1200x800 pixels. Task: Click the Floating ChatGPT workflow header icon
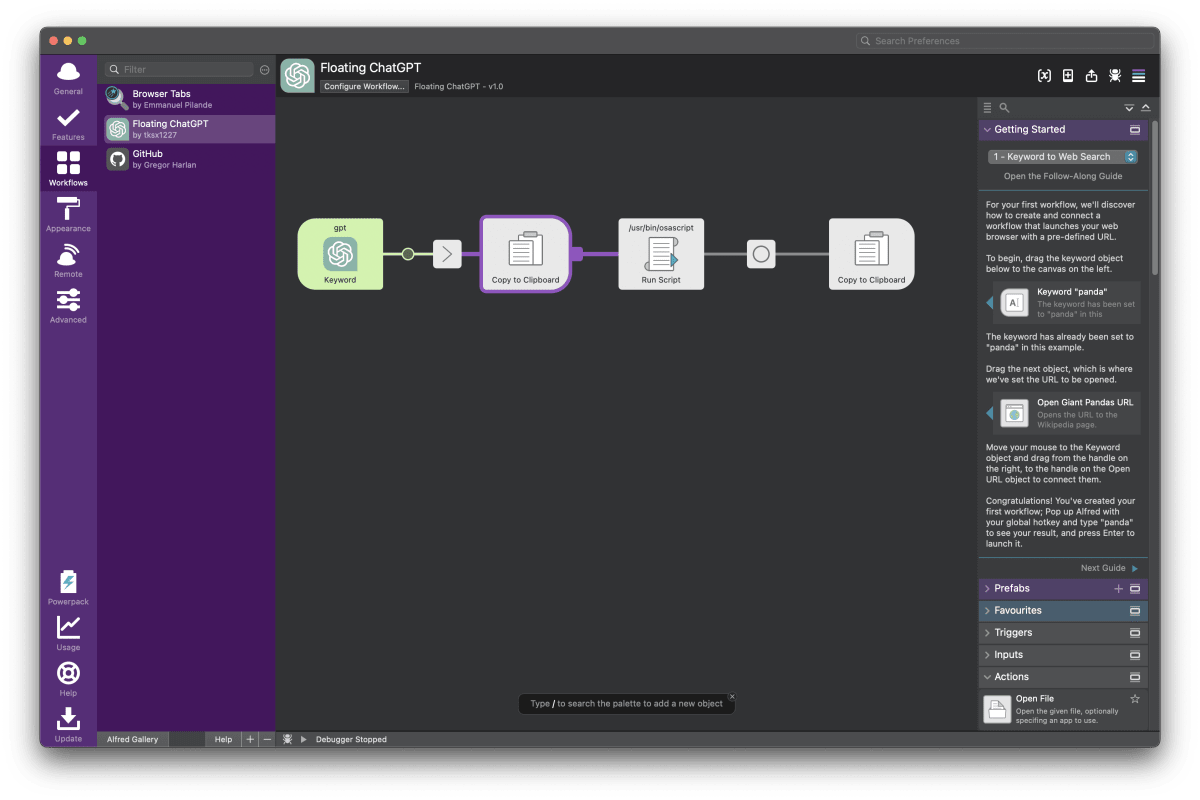[297, 76]
